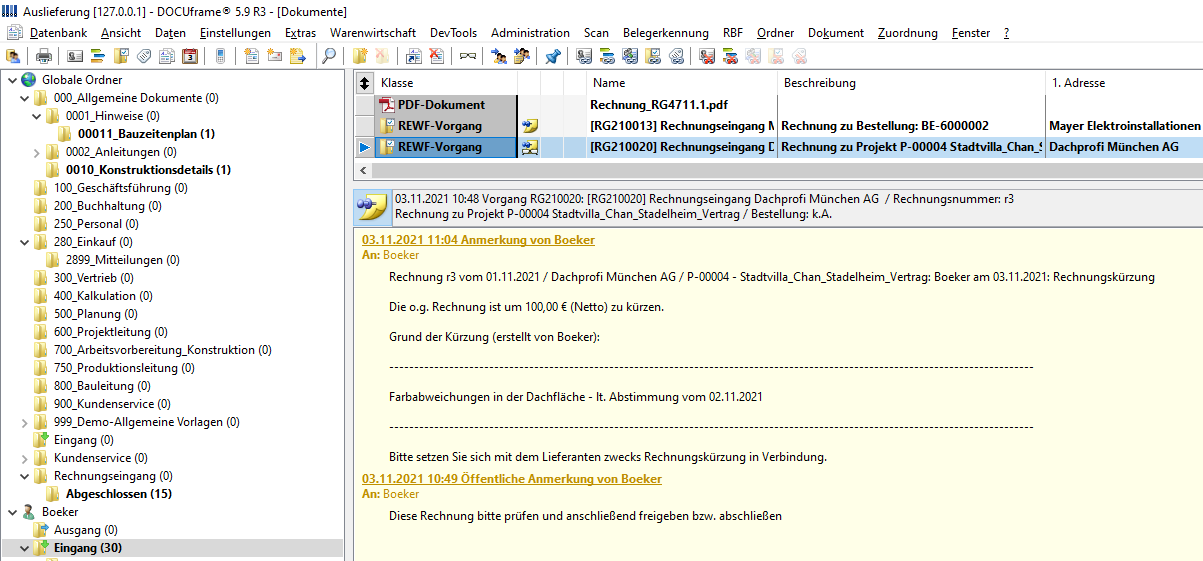Select the Ausgang (0) folder under Boeker
Viewport: 1203px width, 561px height.
tap(86, 530)
